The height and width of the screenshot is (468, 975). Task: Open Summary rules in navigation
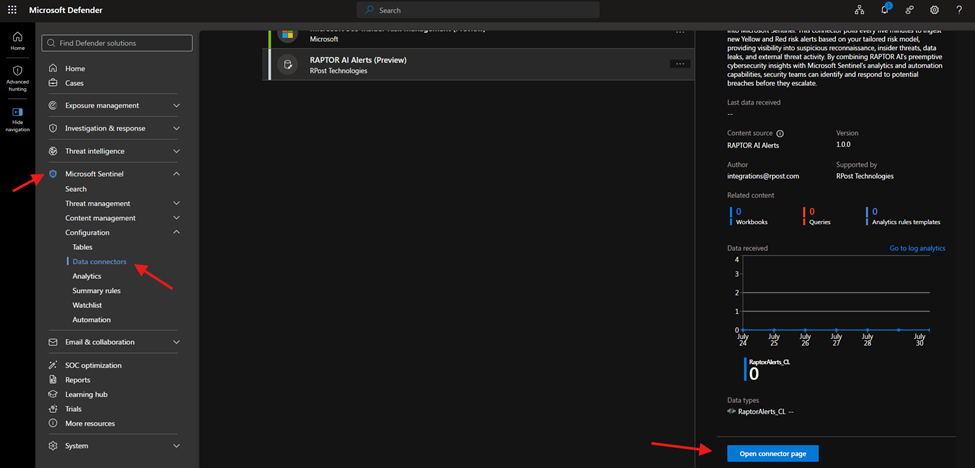(96, 291)
